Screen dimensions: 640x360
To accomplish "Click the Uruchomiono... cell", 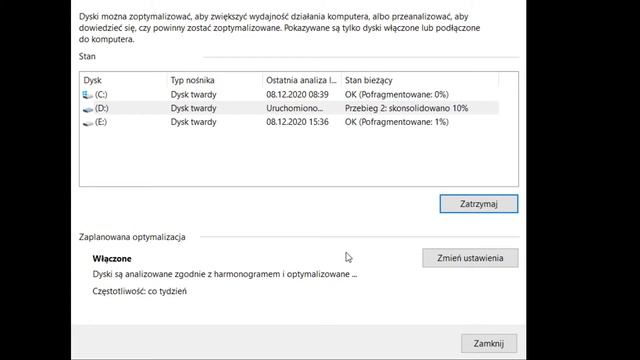I will tap(294, 108).
